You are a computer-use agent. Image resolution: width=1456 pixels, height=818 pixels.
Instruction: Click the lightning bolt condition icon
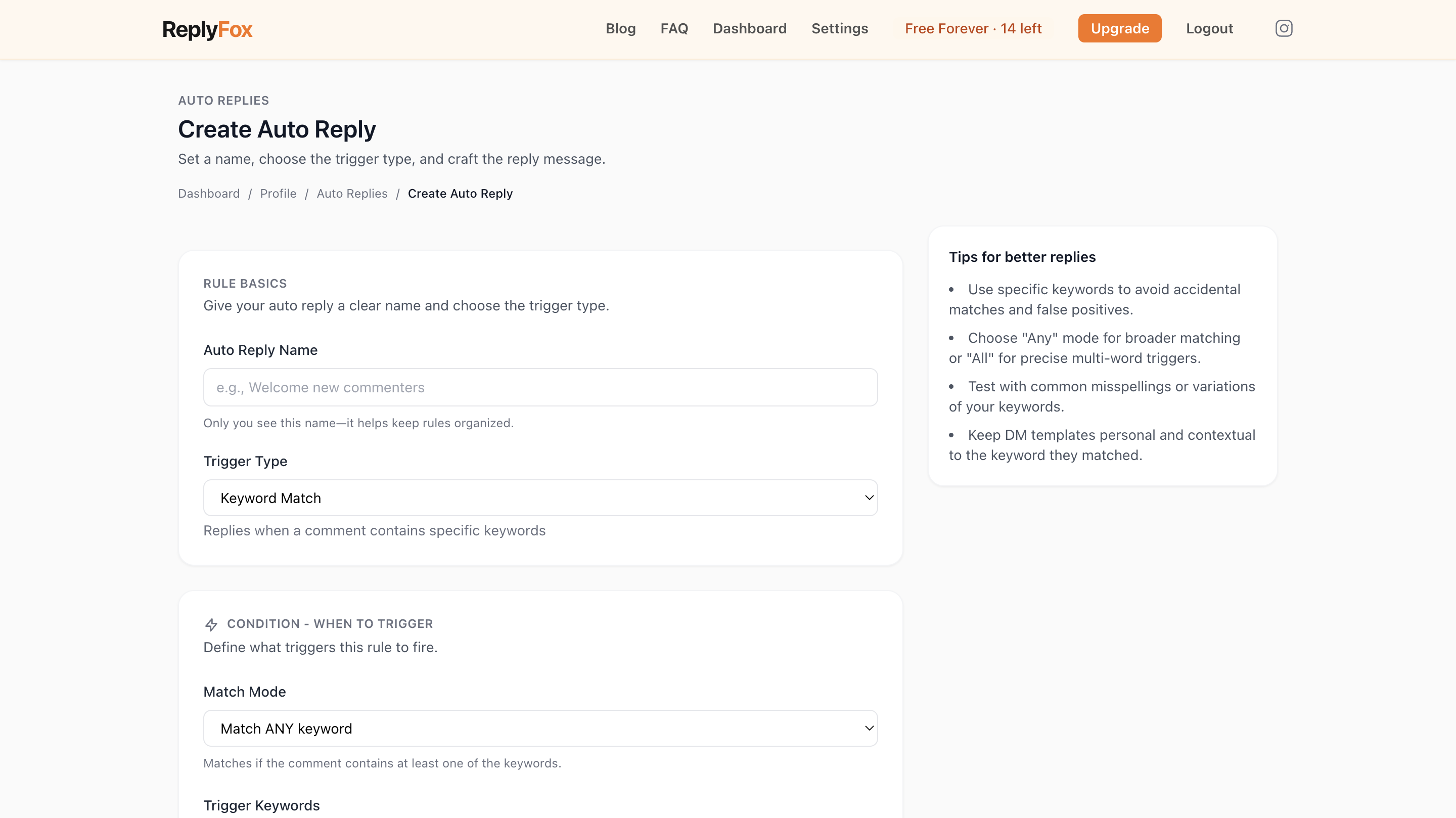click(x=211, y=624)
